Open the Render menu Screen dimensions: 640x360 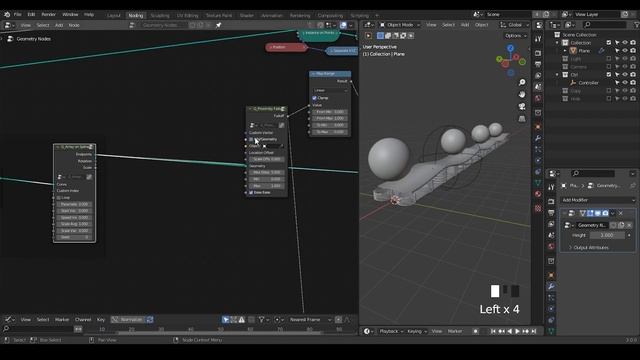[x=49, y=14]
